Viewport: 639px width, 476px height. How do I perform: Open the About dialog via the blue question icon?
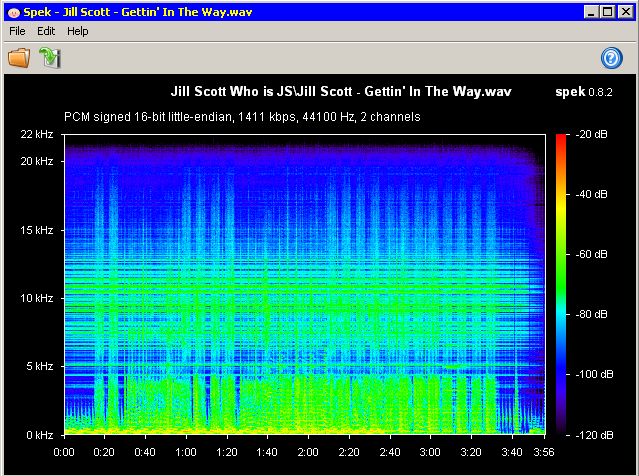[x=611, y=58]
